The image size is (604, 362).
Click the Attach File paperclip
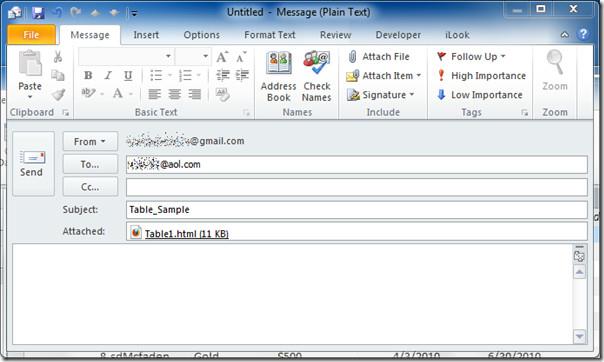[352, 57]
